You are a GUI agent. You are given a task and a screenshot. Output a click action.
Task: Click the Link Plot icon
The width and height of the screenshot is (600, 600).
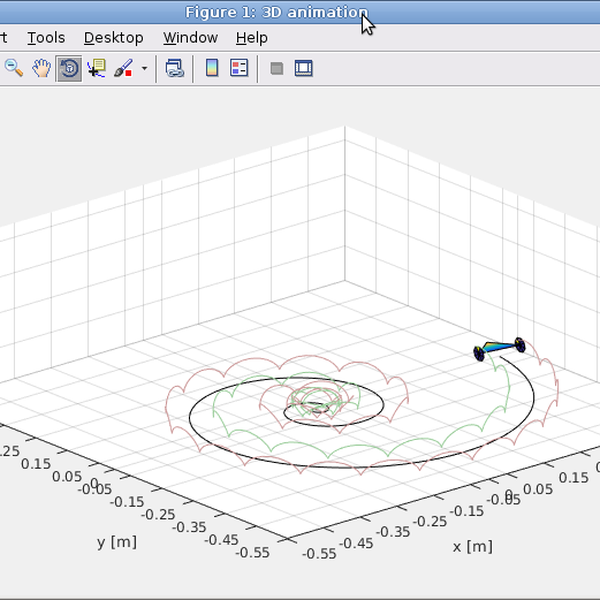pyautogui.click(x=175, y=69)
